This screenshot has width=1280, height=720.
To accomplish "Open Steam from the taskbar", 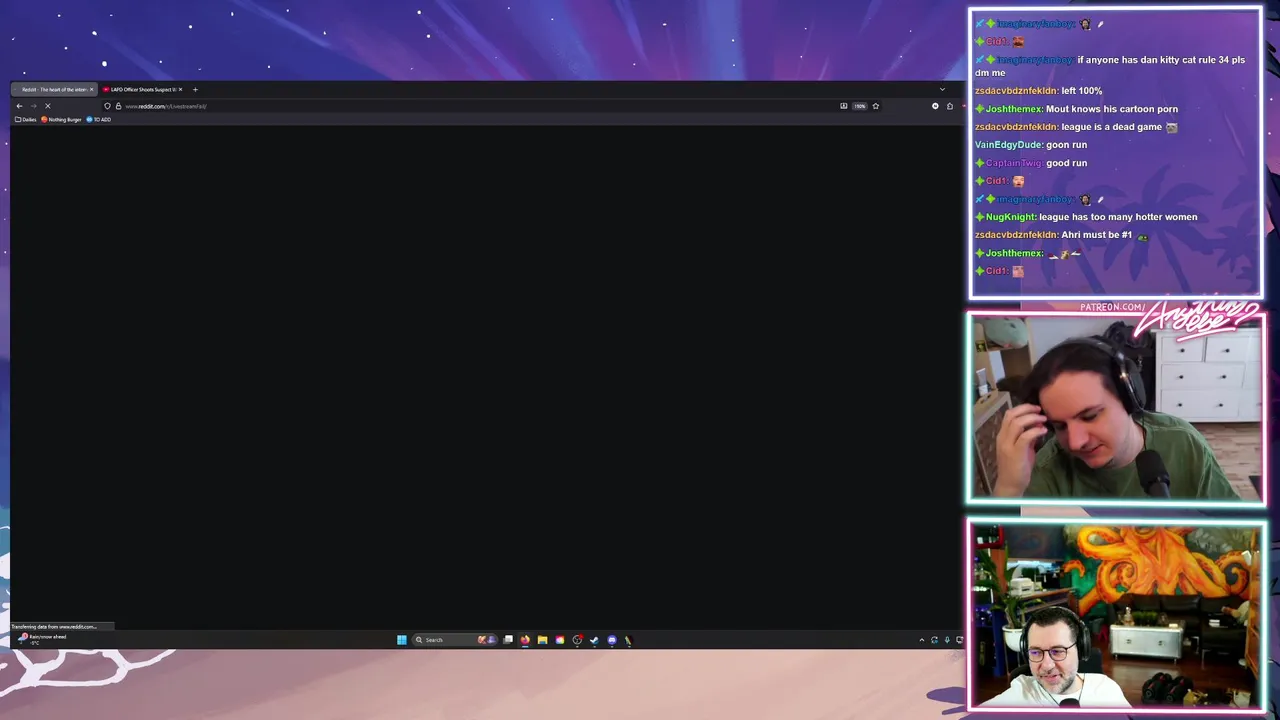I will click(594, 640).
